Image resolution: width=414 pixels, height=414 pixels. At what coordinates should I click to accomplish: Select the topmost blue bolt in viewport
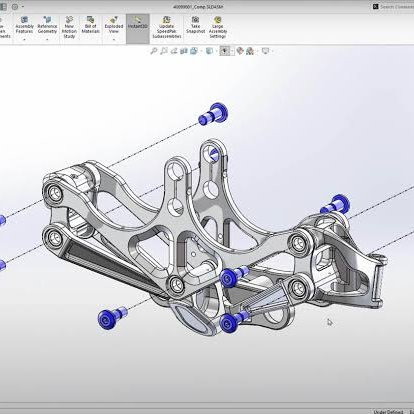point(213,114)
